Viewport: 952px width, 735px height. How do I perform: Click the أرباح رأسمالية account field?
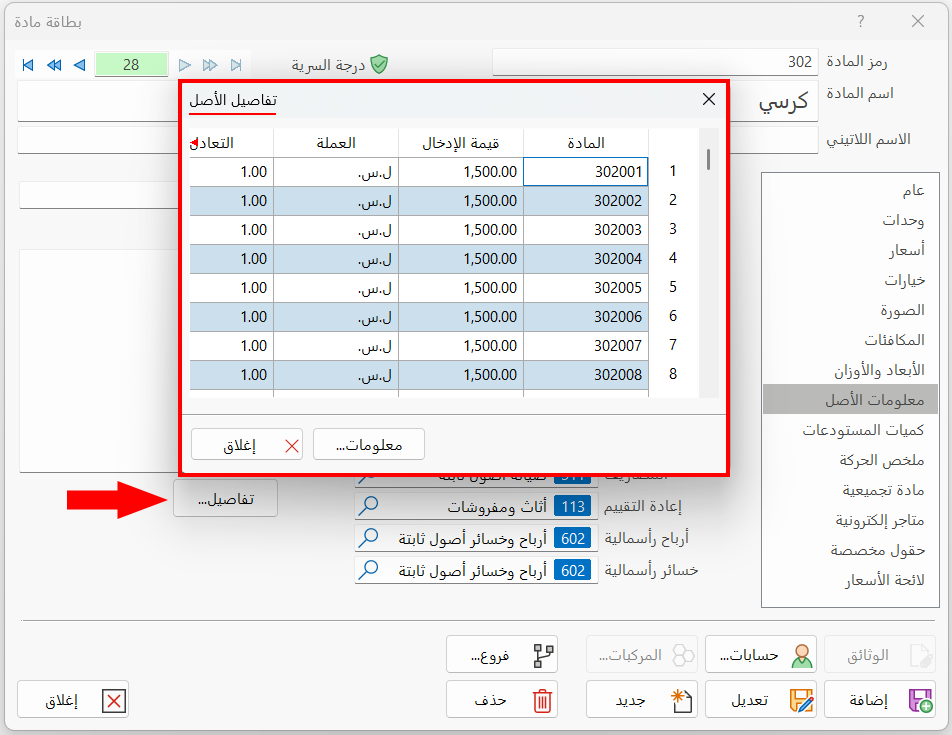point(476,538)
